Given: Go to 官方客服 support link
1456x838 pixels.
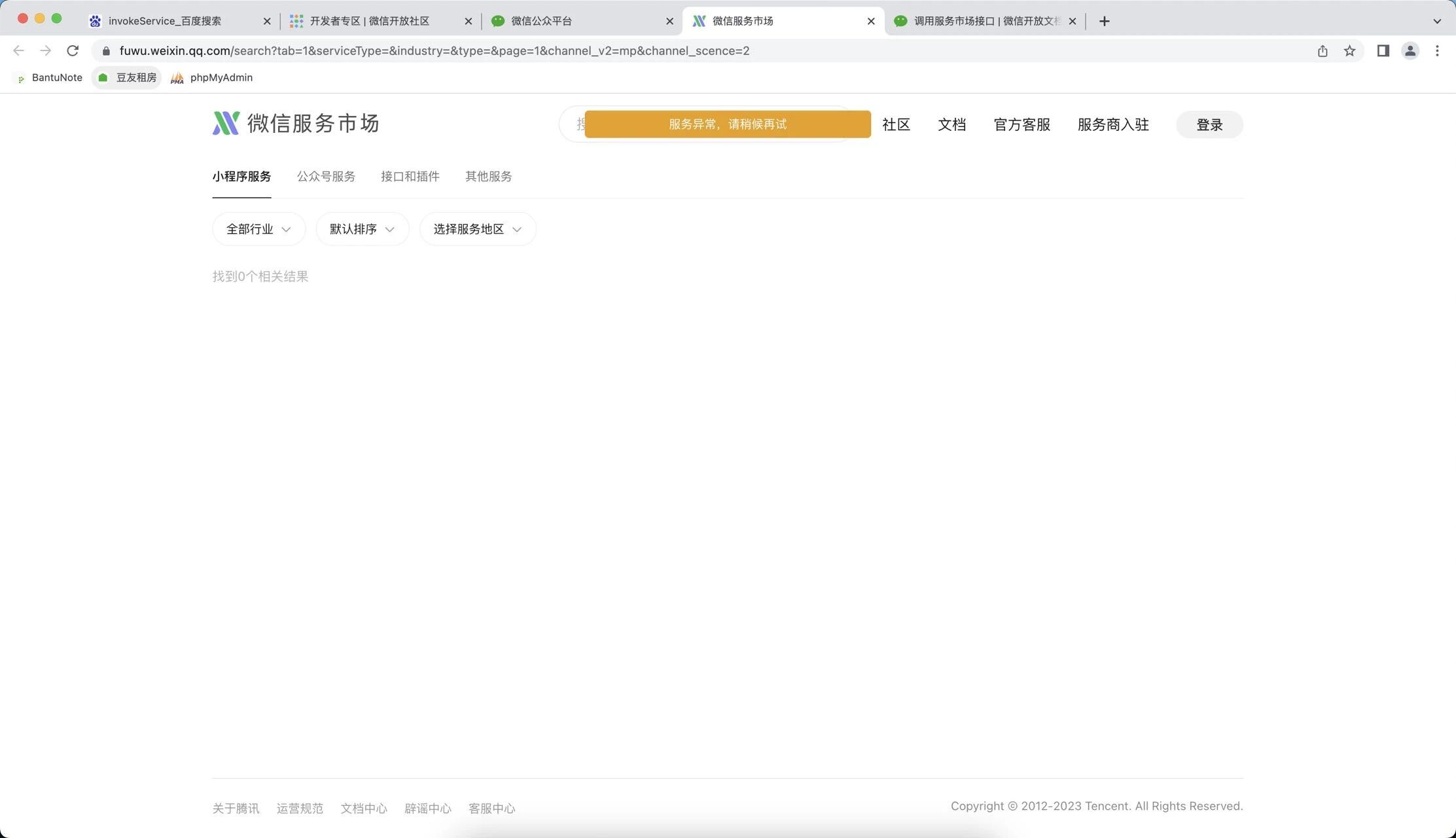Looking at the screenshot, I should [1021, 125].
